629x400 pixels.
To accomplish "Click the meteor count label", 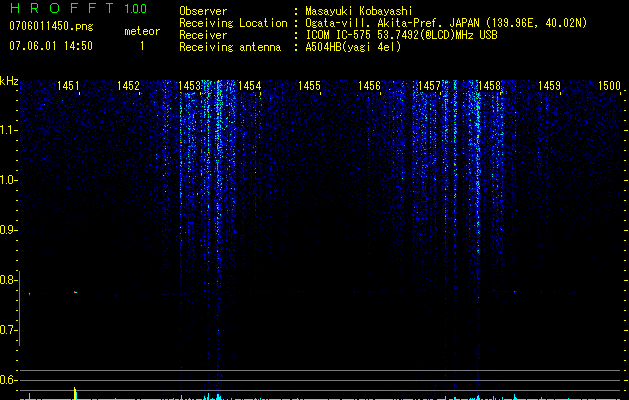I will [142, 31].
